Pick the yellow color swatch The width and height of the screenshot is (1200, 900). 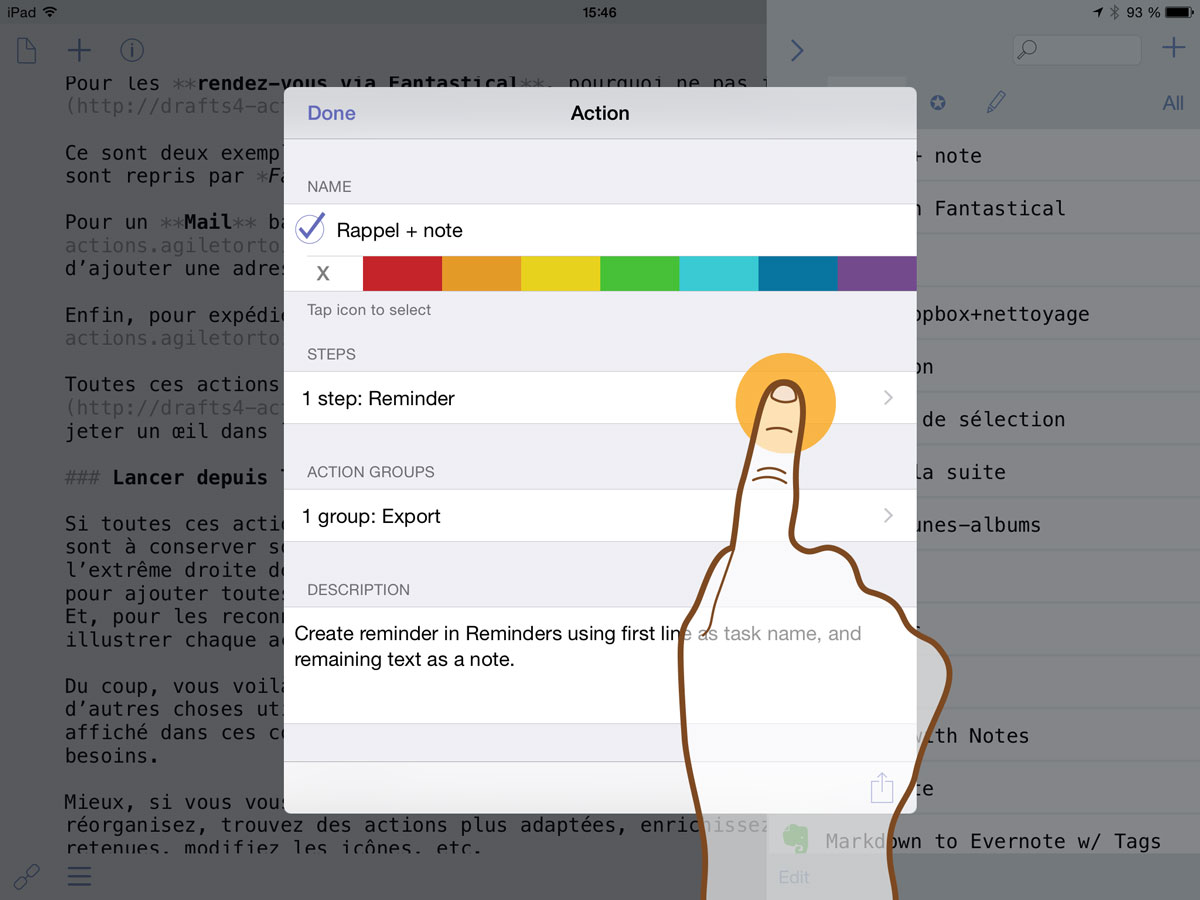[x=560, y=273]
